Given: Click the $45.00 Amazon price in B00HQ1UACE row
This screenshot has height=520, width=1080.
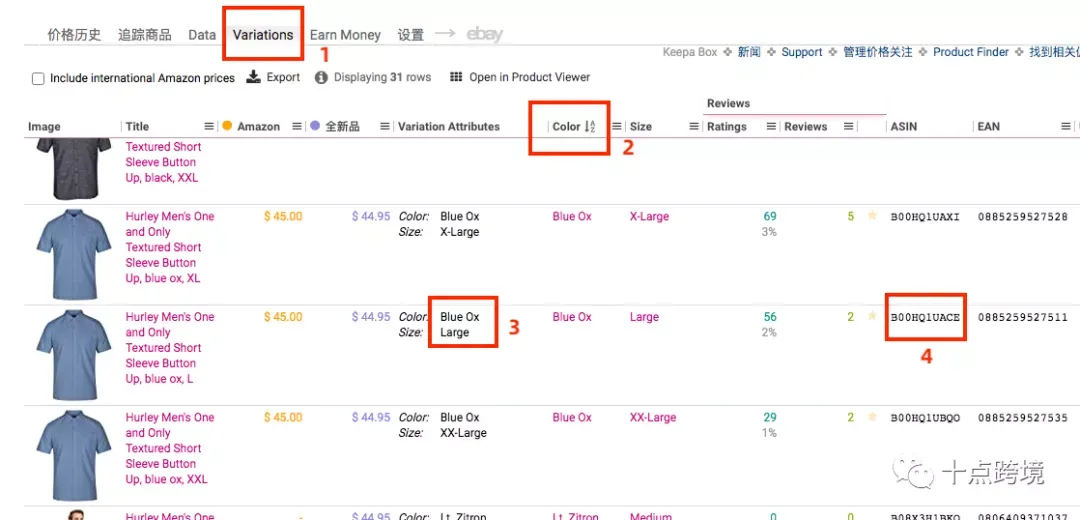Looking at the screenshot, I should 283,317.
